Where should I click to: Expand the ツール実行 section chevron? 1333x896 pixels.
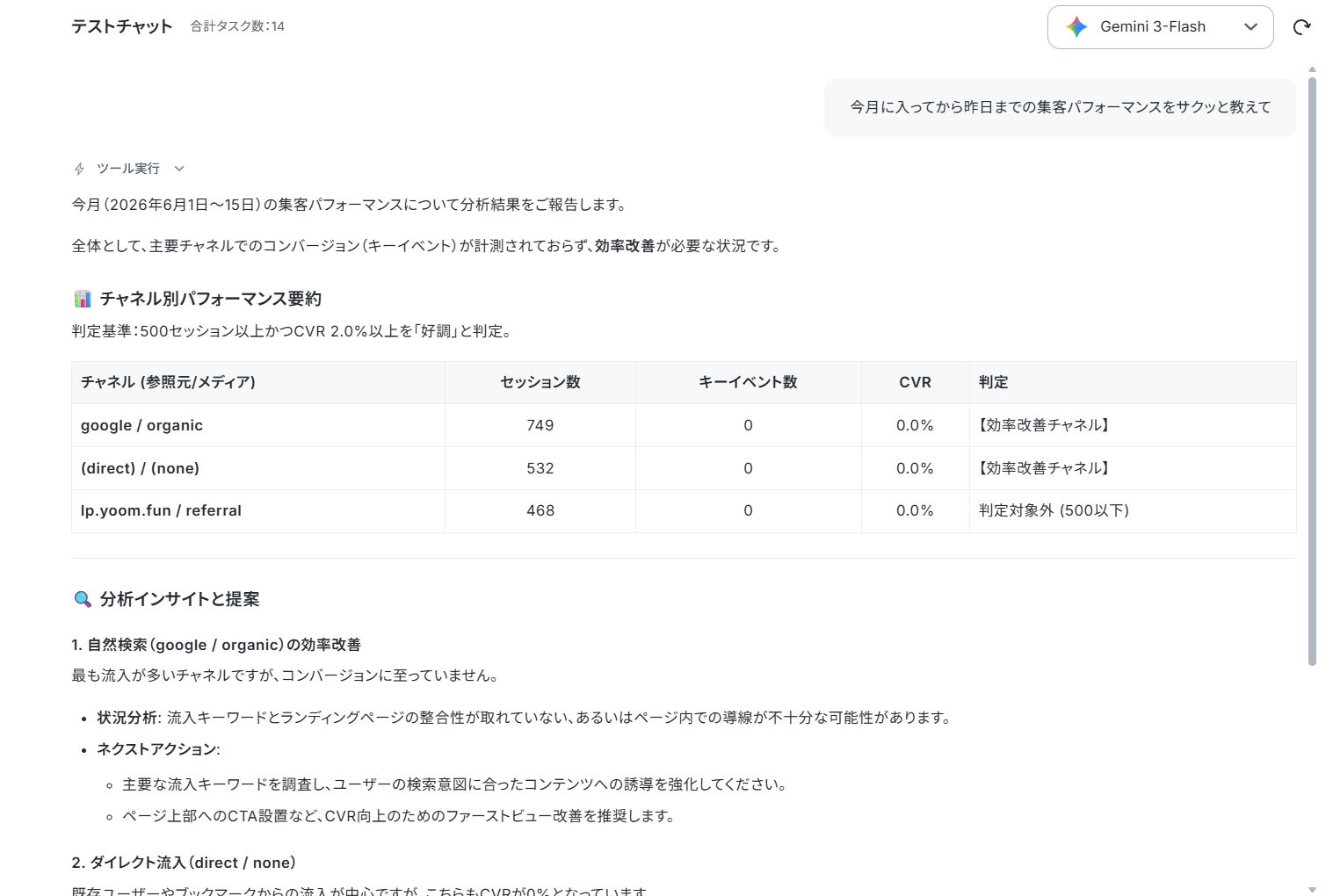point(179,169)
